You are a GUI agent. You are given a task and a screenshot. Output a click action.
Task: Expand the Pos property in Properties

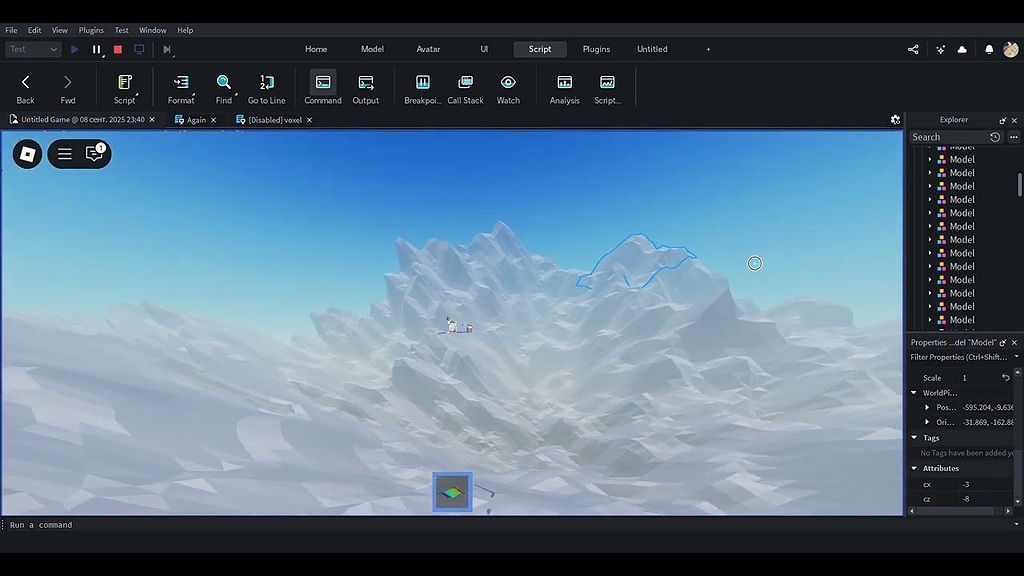pos(926,407)
